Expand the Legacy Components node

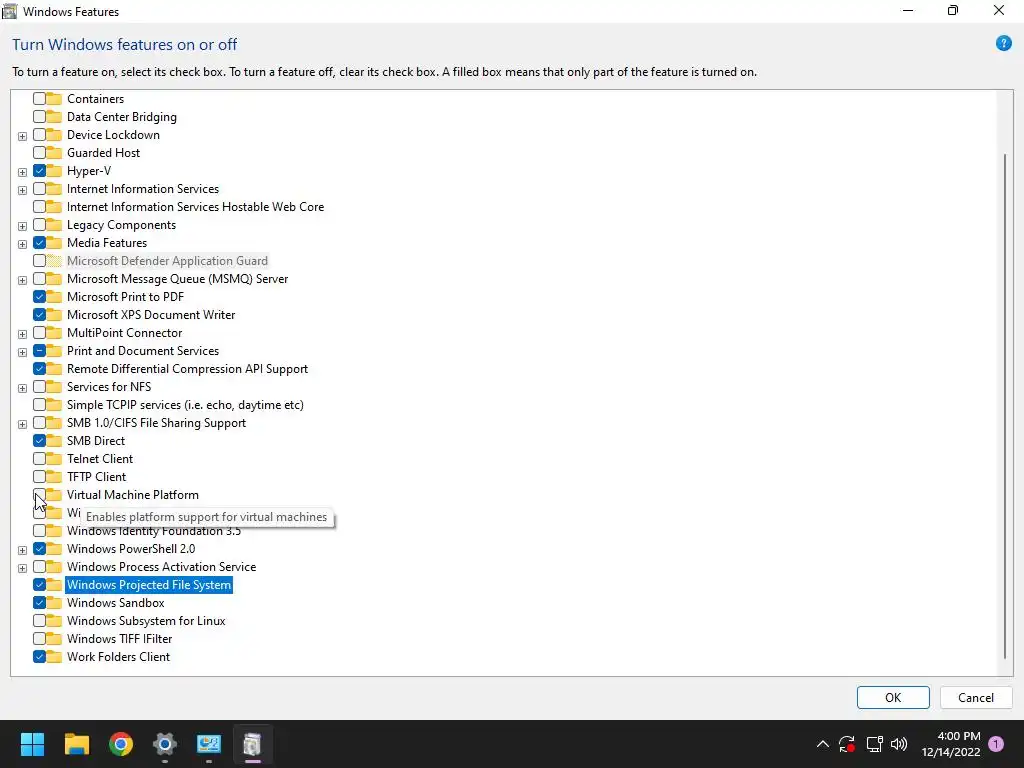[22, 226]
